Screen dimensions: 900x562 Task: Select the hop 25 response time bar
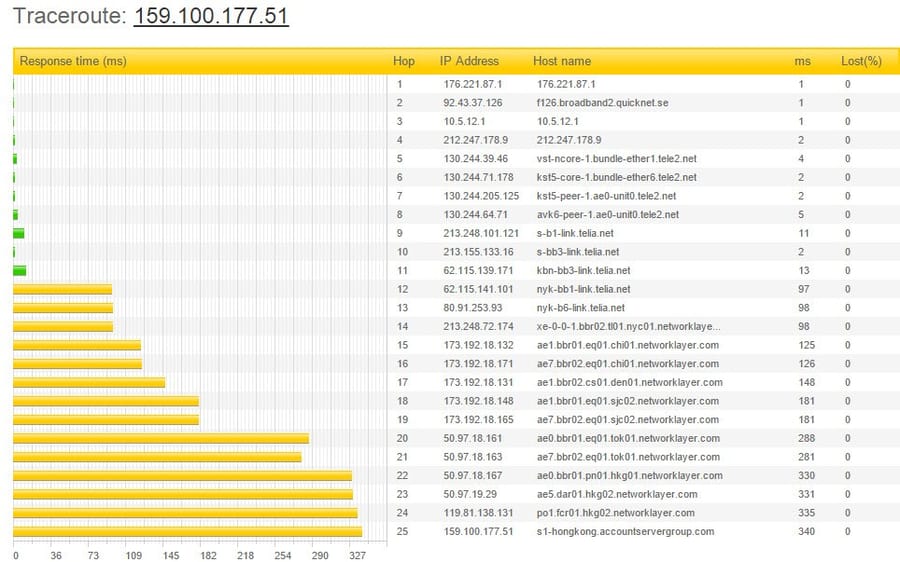(188, 532)
